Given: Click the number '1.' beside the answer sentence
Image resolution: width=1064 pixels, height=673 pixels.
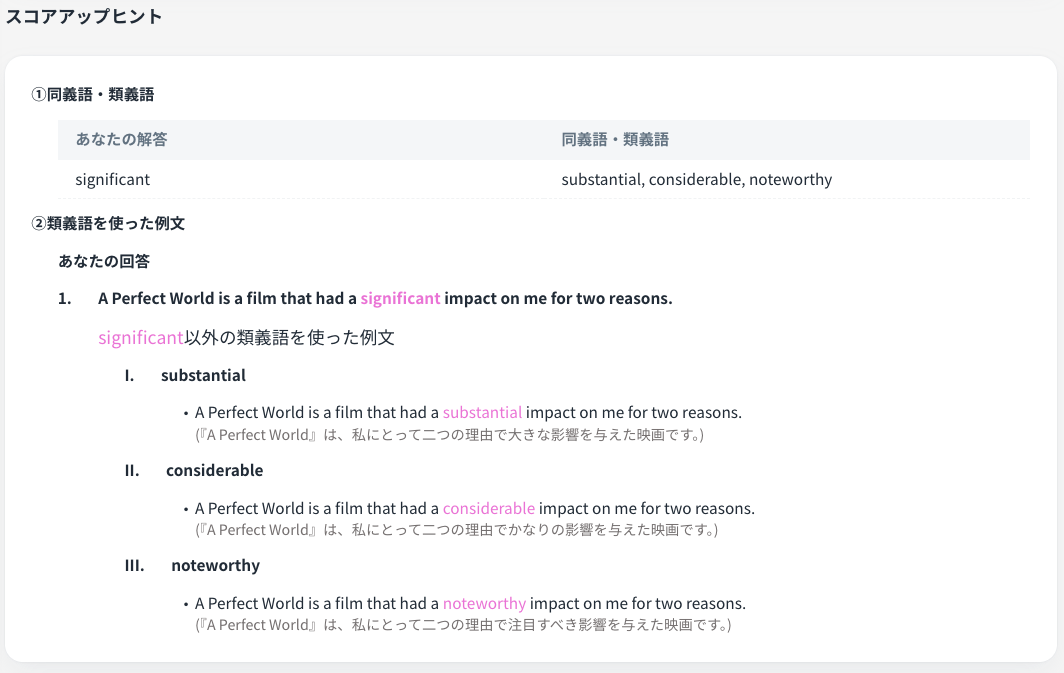Looking at the screenshot, I should [65, 299].
